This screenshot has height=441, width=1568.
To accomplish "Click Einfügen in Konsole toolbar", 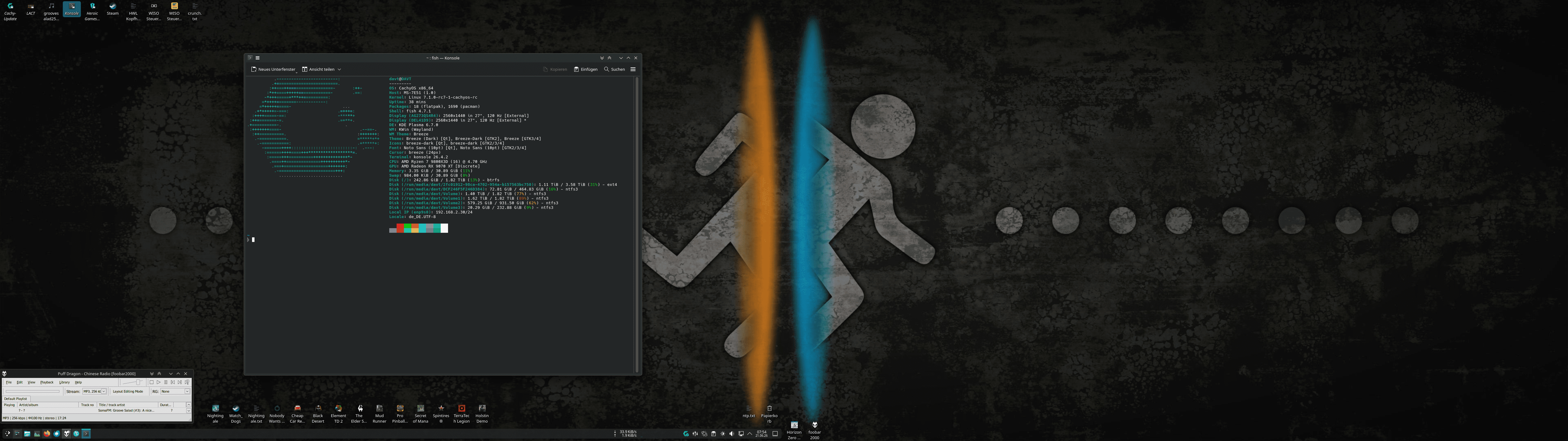I will tap(586, 70).
